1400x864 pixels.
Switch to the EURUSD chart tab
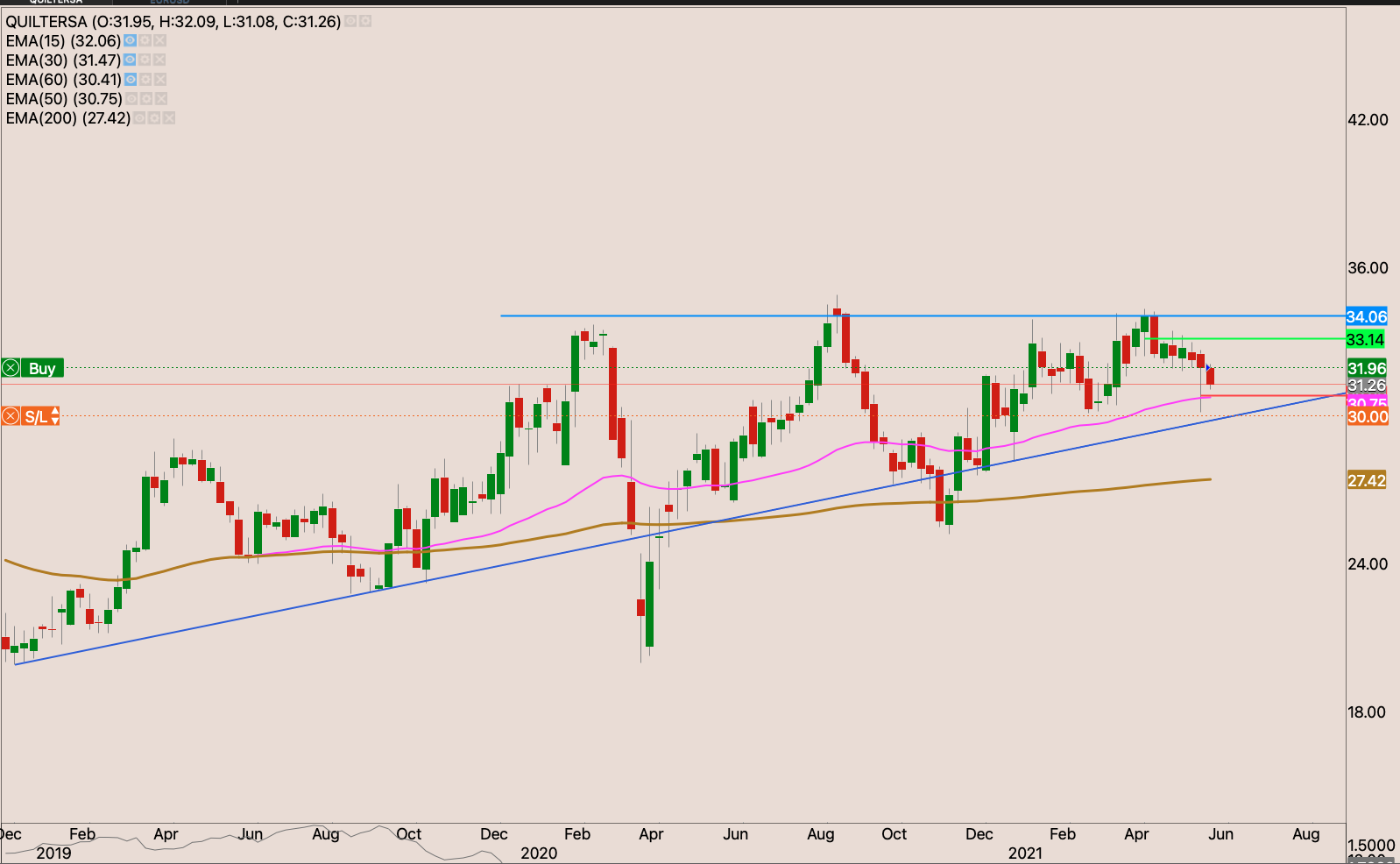[169, 3]
